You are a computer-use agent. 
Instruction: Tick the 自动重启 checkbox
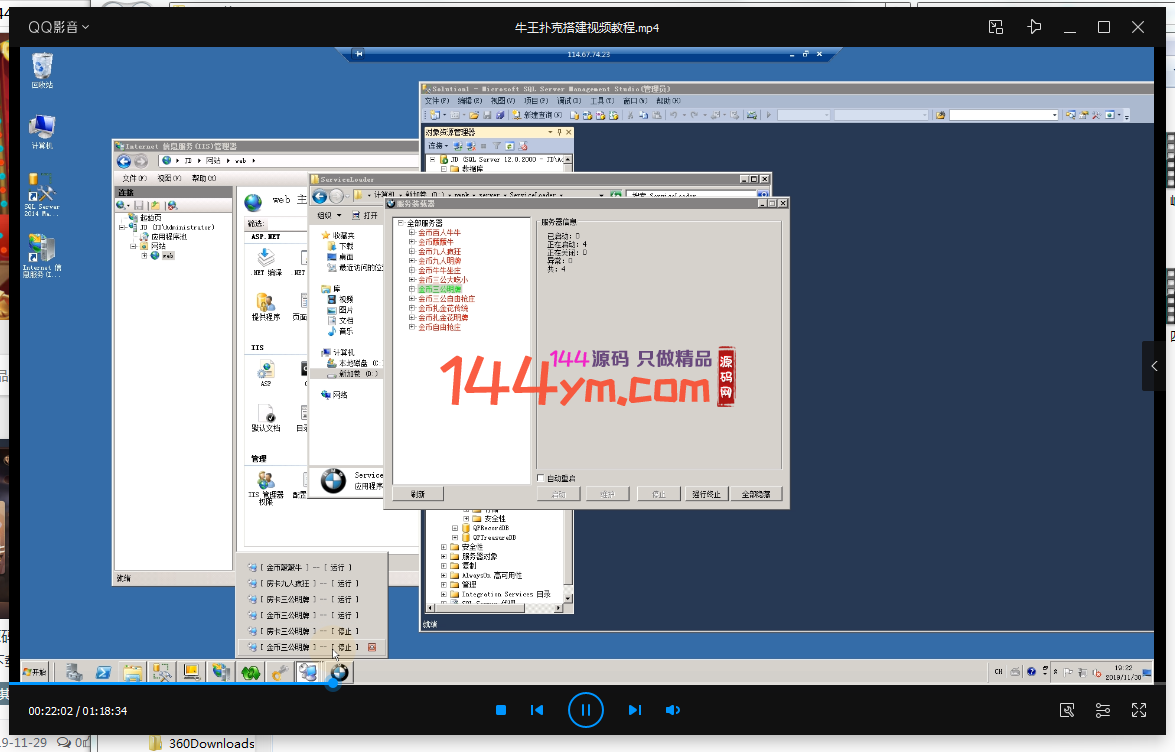tap(541, 478)
